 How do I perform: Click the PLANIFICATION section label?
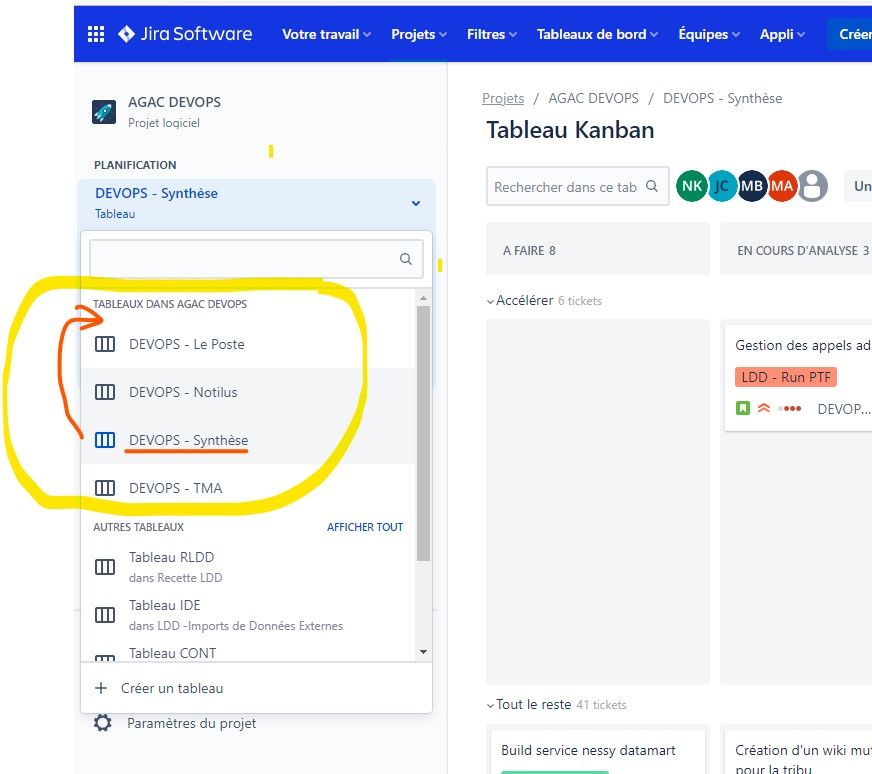click(135, 165)
